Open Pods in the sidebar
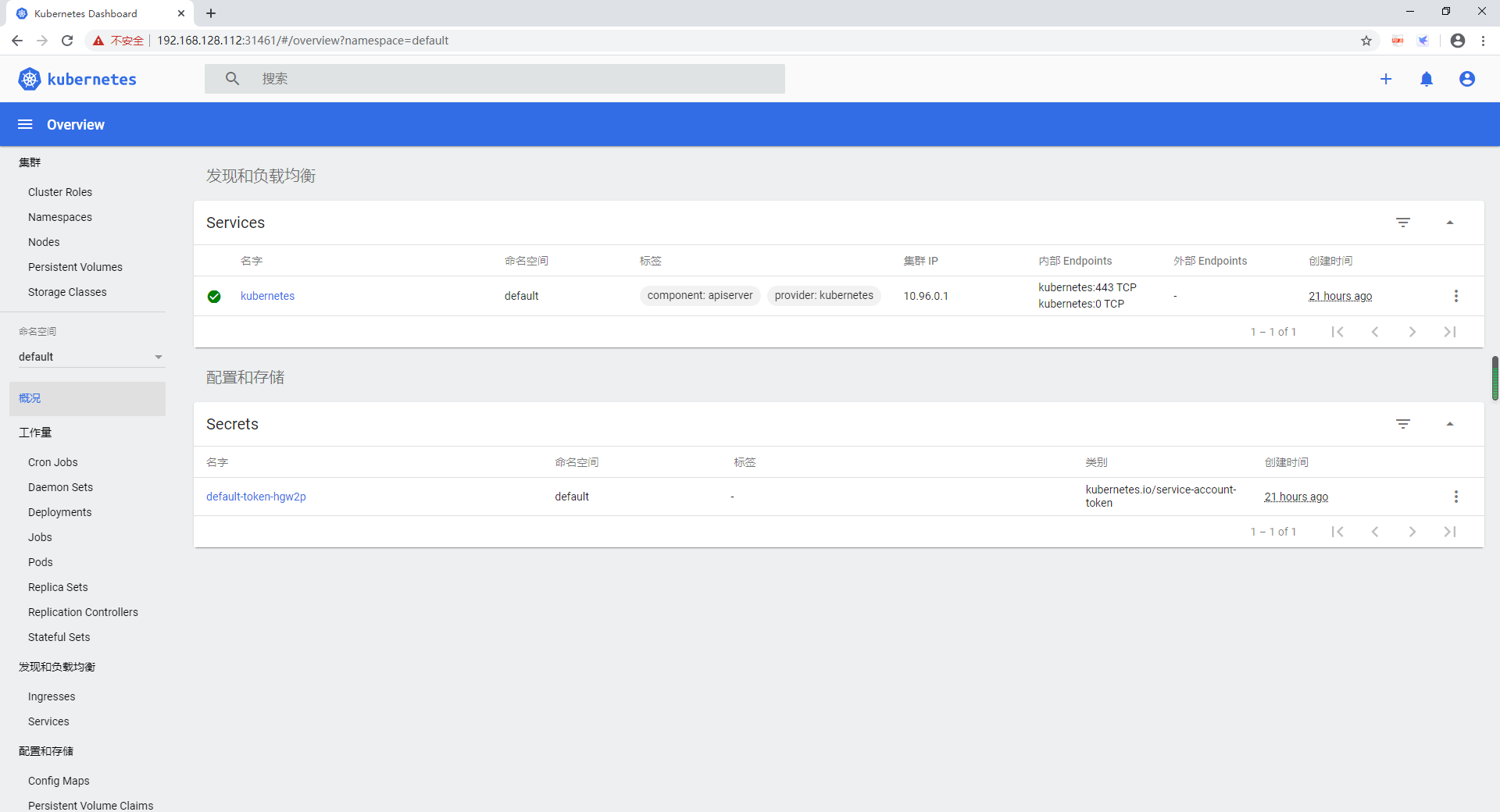The image size is (1500, 812). pyautogui.click(x=41, y=562)
